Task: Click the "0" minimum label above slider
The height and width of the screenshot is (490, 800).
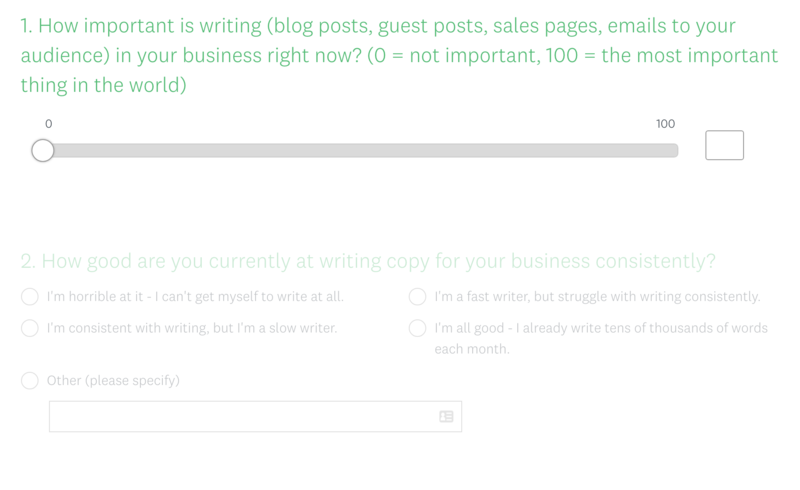Action: [x=48, y=124]
